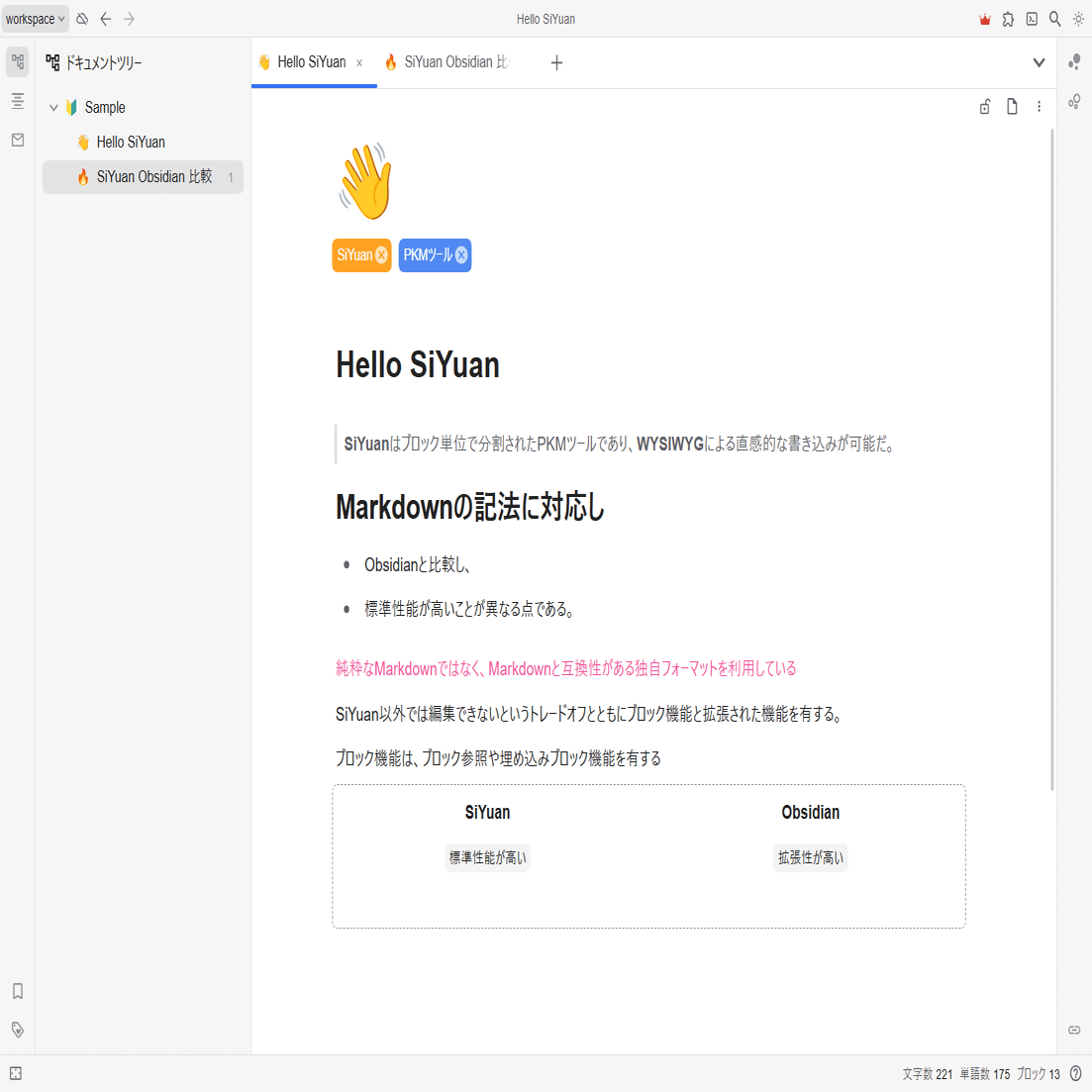Open the editor more options menu
The image size is (1092, 1092).
(1039, 107)
